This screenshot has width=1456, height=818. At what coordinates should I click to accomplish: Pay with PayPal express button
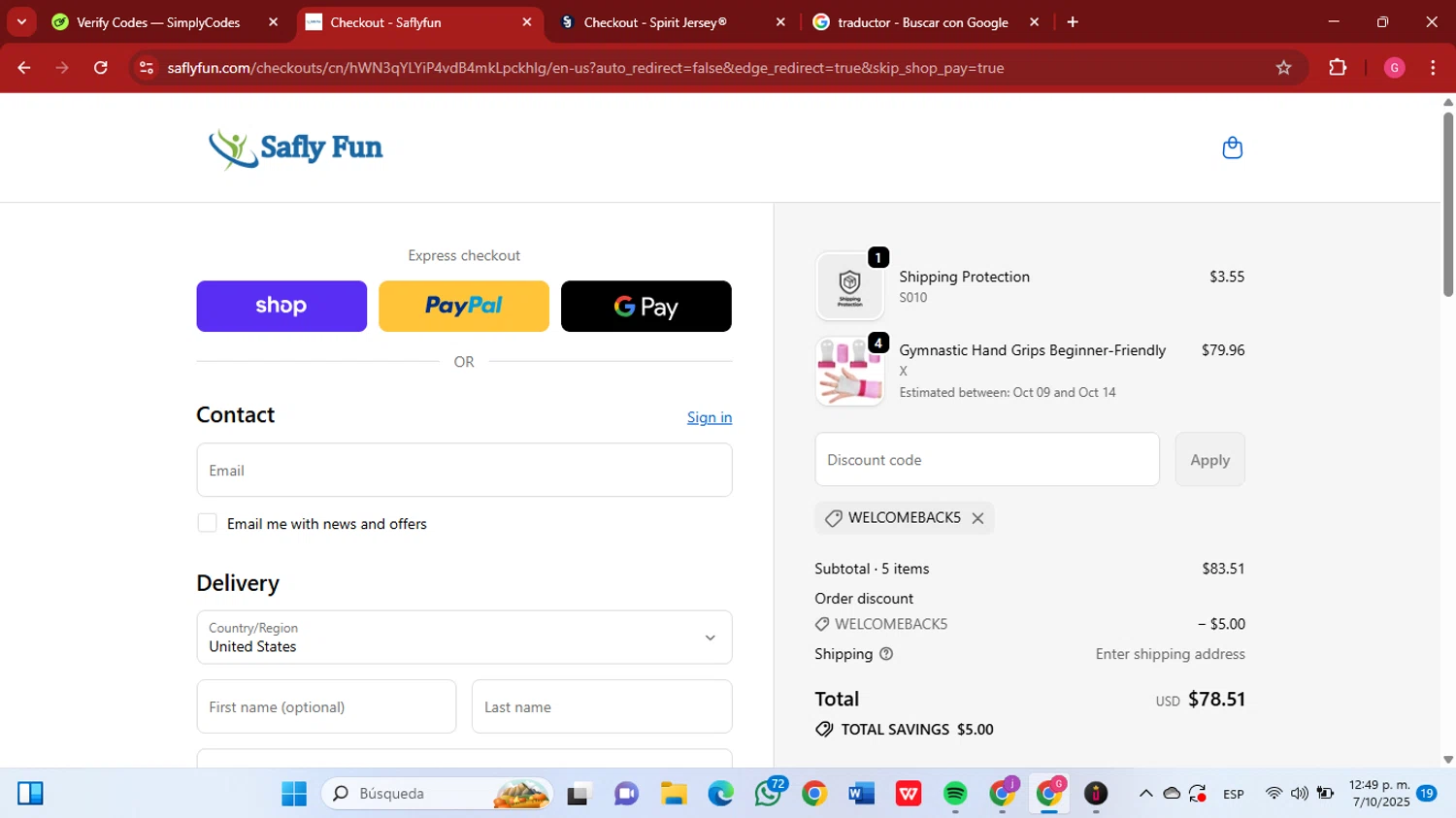[x=464, y=307]
